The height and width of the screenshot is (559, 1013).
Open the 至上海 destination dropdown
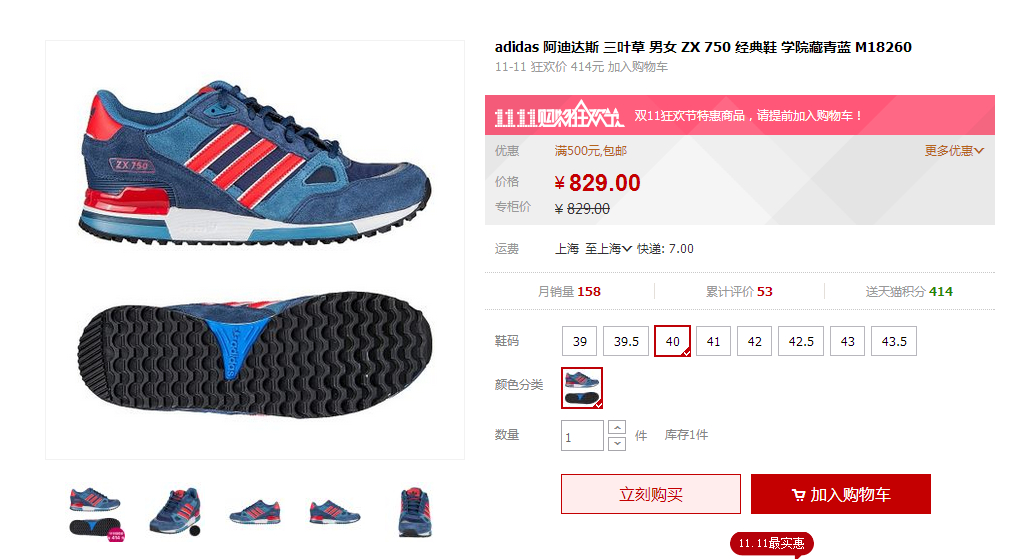coord(608,249)
